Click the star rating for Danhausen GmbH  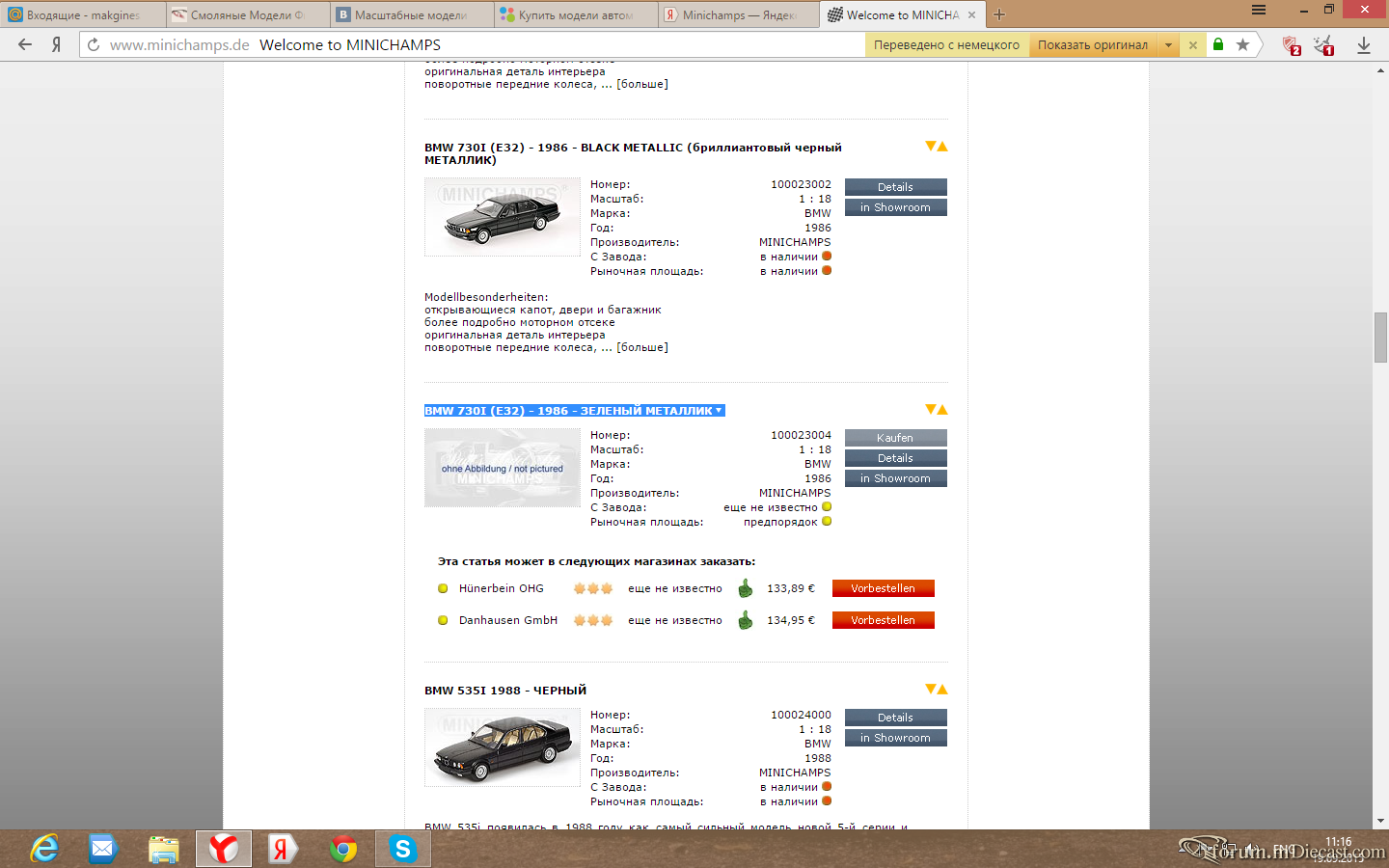(593, 620)
